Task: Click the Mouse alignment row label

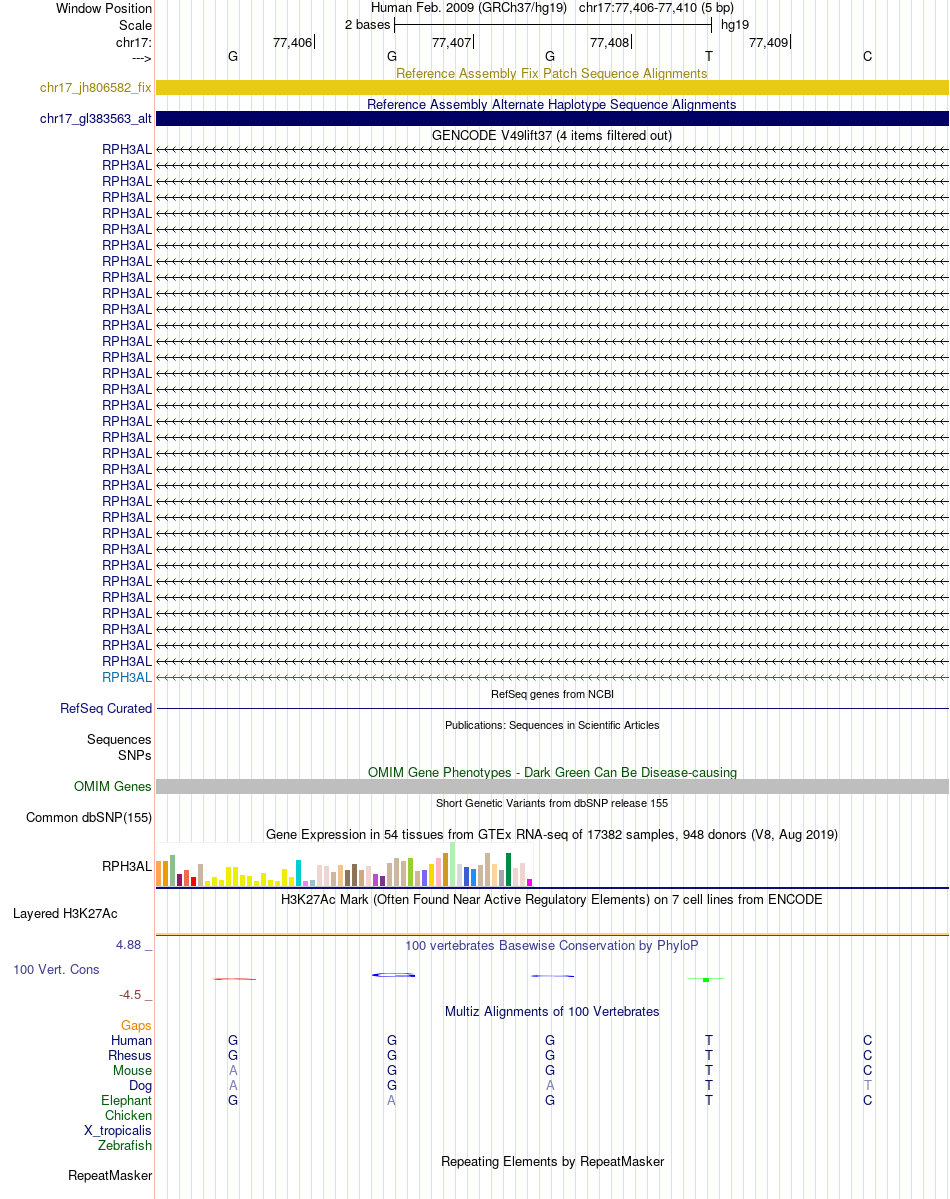Action: tap(132, 1071)
